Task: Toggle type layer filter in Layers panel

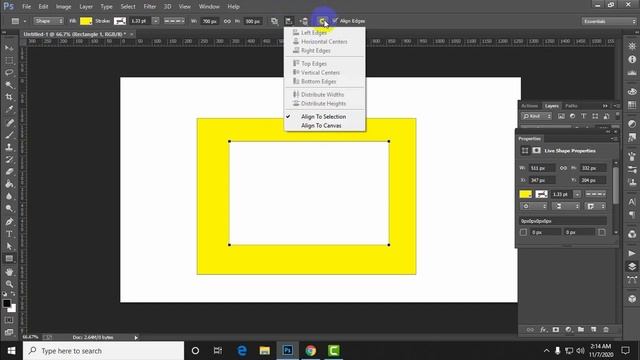Action: [x=583, y=116]
